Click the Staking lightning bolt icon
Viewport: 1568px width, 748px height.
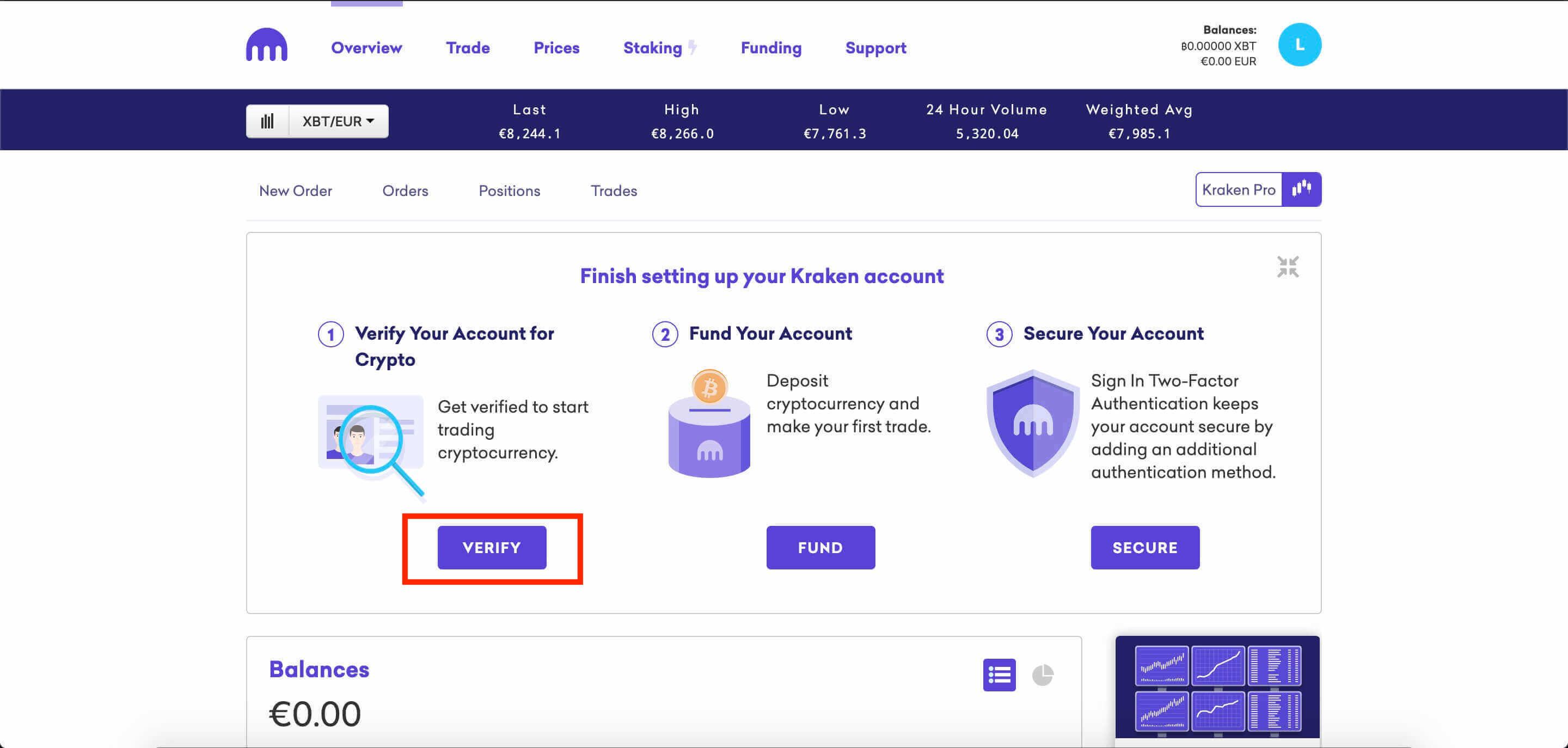point(692,47)
